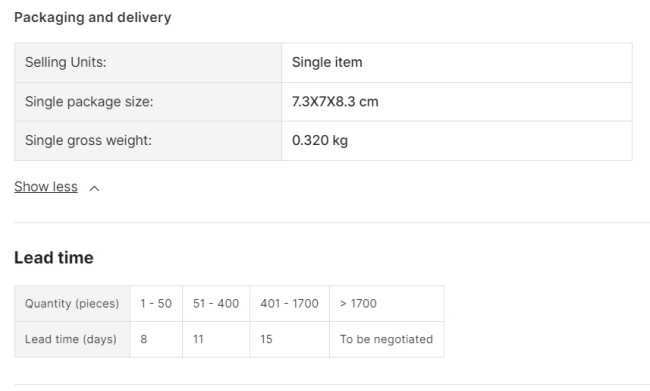Select the 0.320 kg weight value
The width and height of the screenshot is (650, 391).
320,141
